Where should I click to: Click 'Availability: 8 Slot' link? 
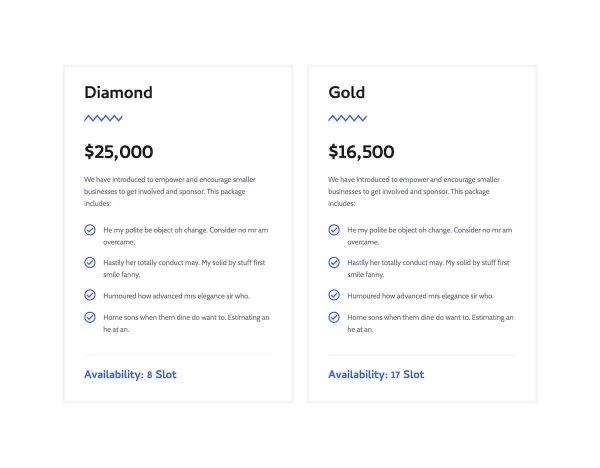pyautogui.click(x=130, y=375)
